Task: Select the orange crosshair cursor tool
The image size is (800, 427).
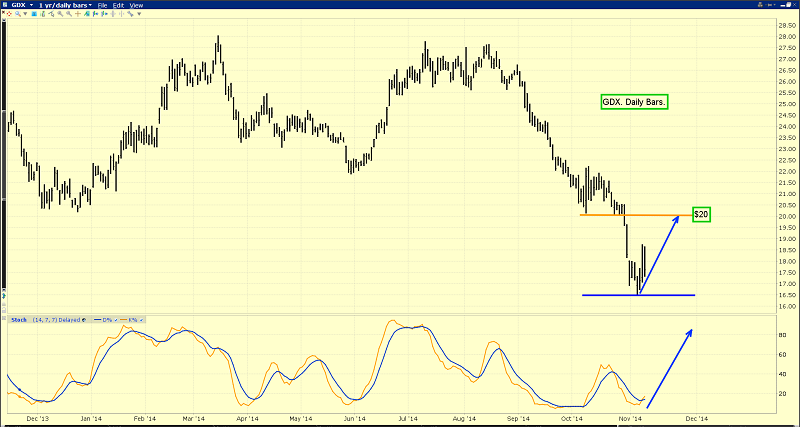Action: 78,14
